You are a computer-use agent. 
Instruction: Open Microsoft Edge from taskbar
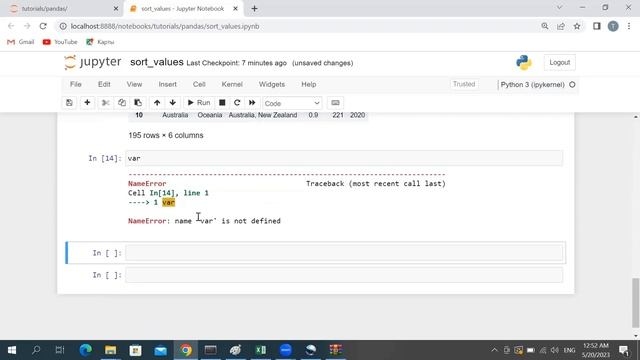point(85,350)
